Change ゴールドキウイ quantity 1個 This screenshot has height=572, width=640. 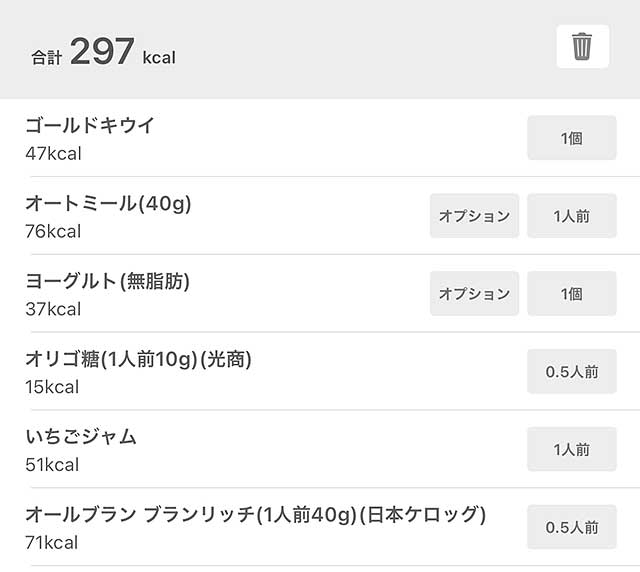[571, 138]
